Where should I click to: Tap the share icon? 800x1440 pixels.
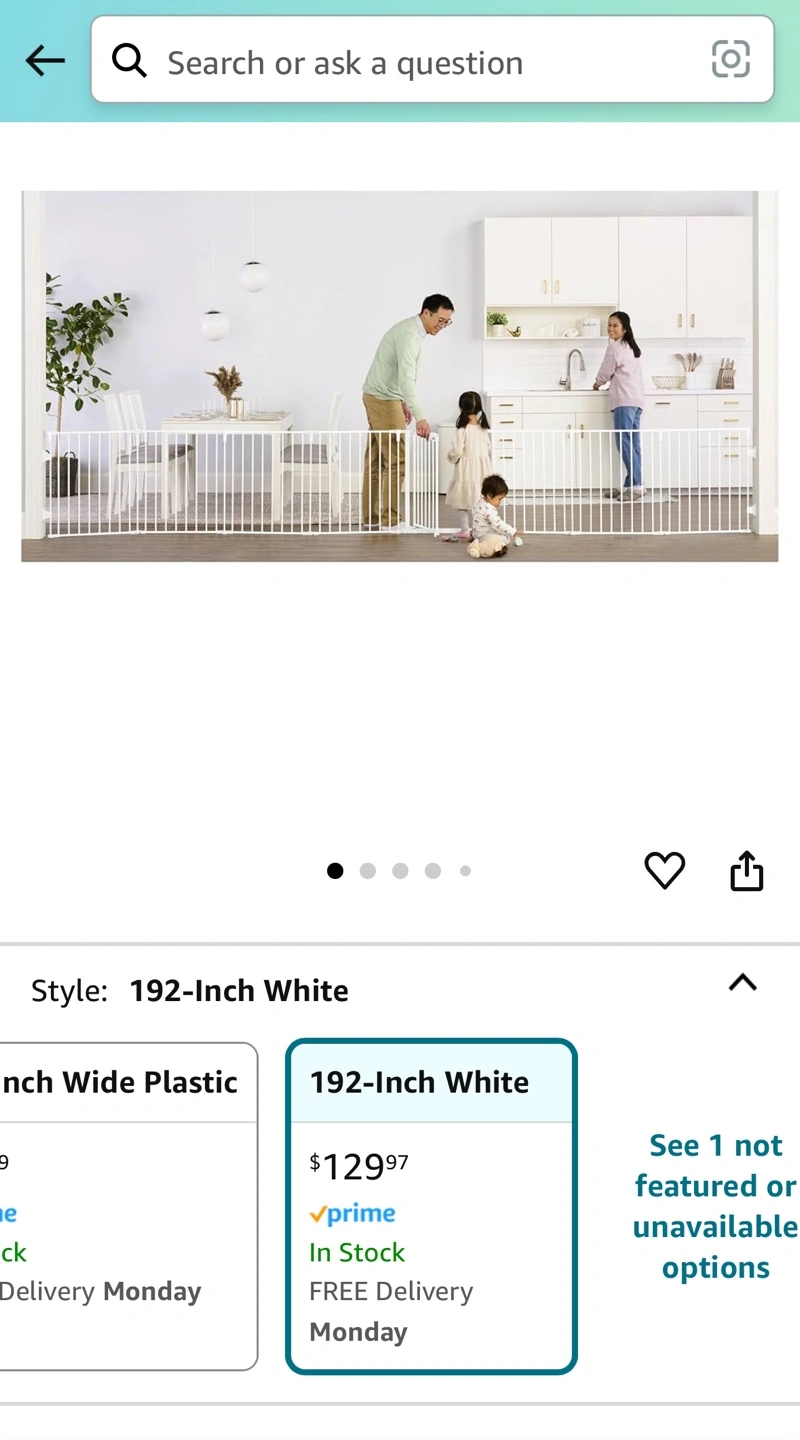746,870
